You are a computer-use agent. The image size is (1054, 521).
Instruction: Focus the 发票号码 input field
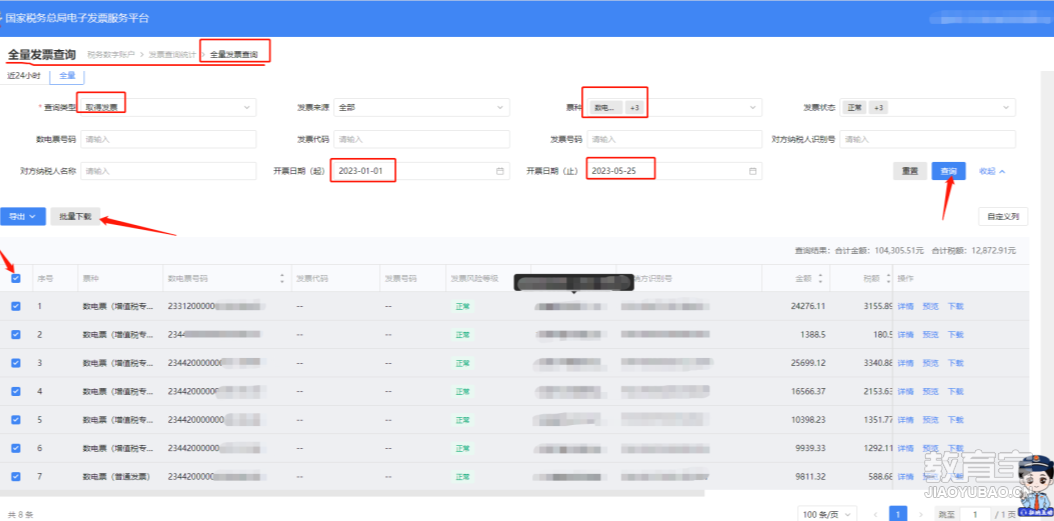pyautogui.click(x=675, y=139)
